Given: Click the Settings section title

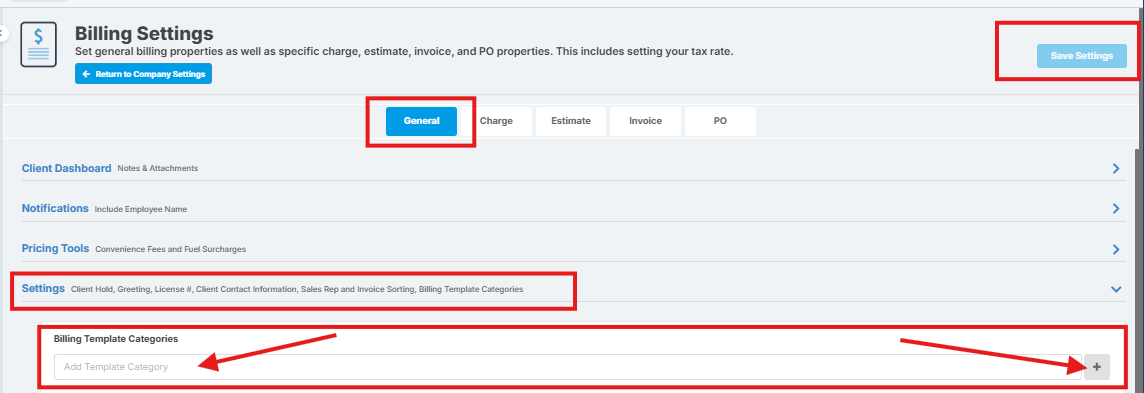Looking at the screenshot, I should tap(43, 288).
